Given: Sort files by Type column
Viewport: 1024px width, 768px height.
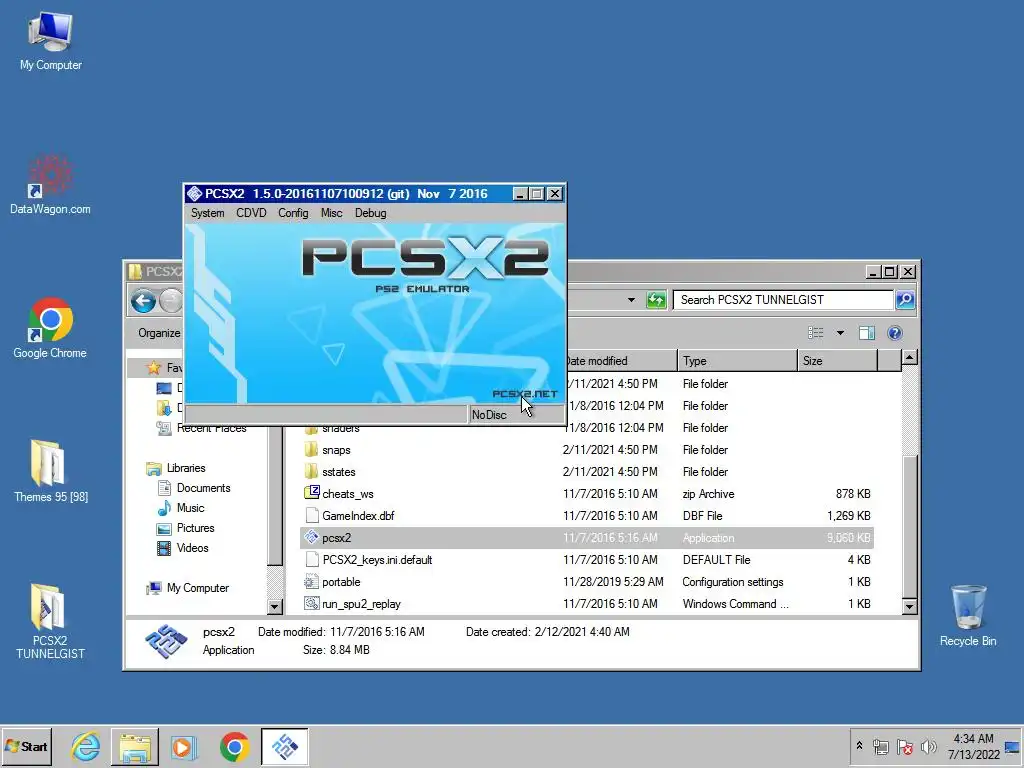Looking at the screenshot, I should [737, 361].
